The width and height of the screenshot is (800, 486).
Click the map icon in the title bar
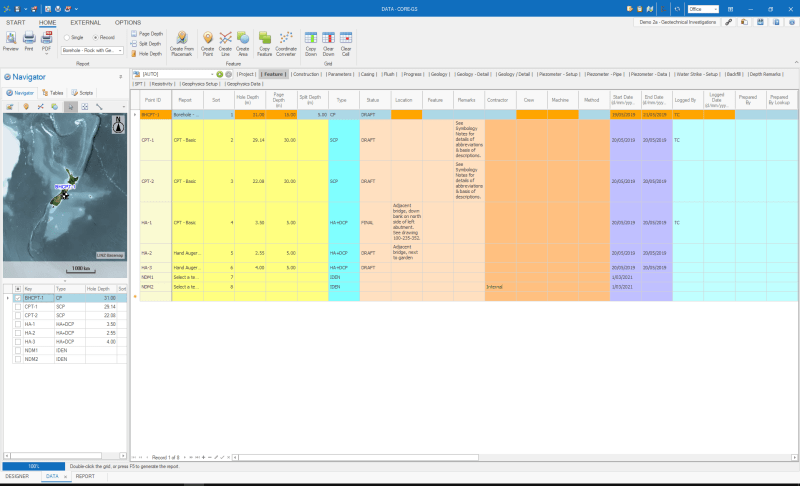[649, 9]
